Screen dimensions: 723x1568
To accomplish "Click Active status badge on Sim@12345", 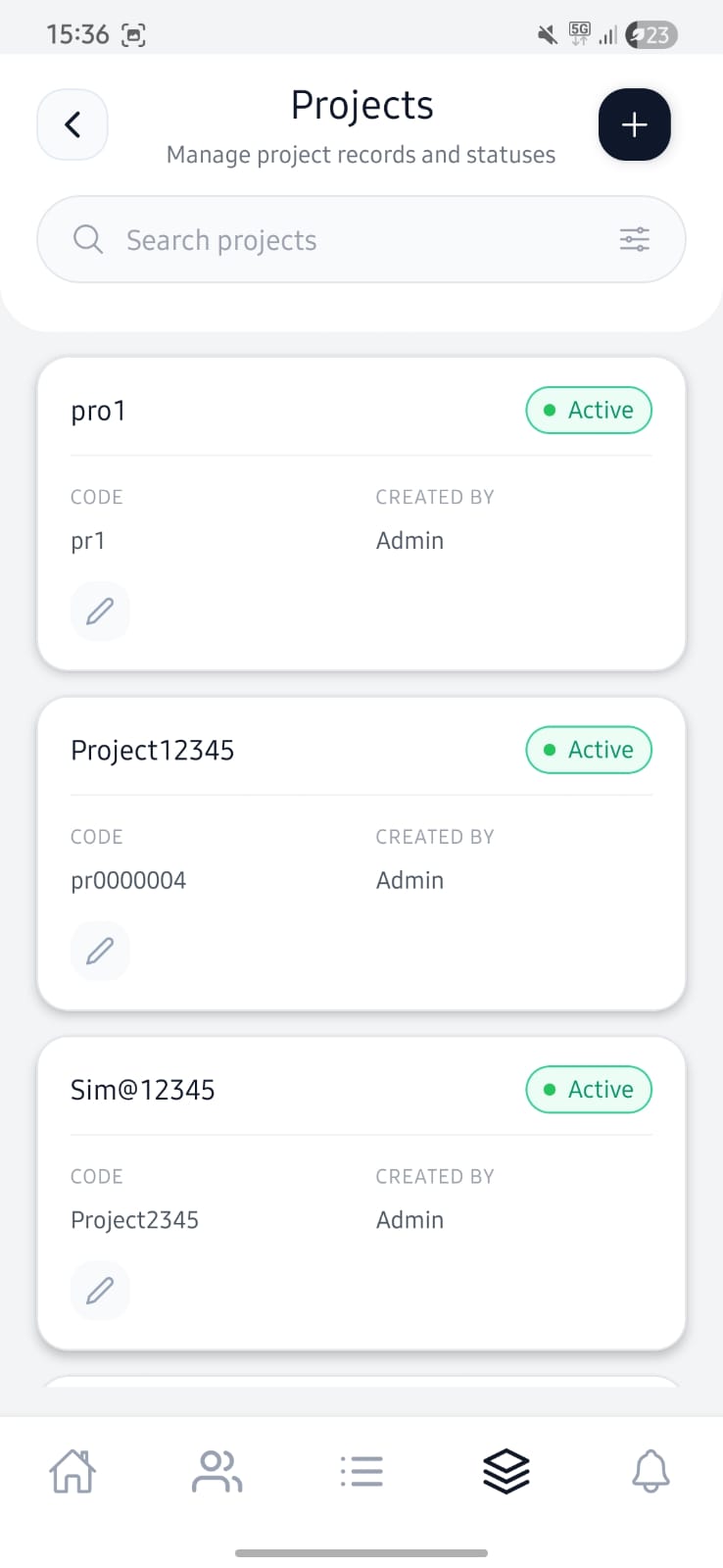I will point(589,1090).
